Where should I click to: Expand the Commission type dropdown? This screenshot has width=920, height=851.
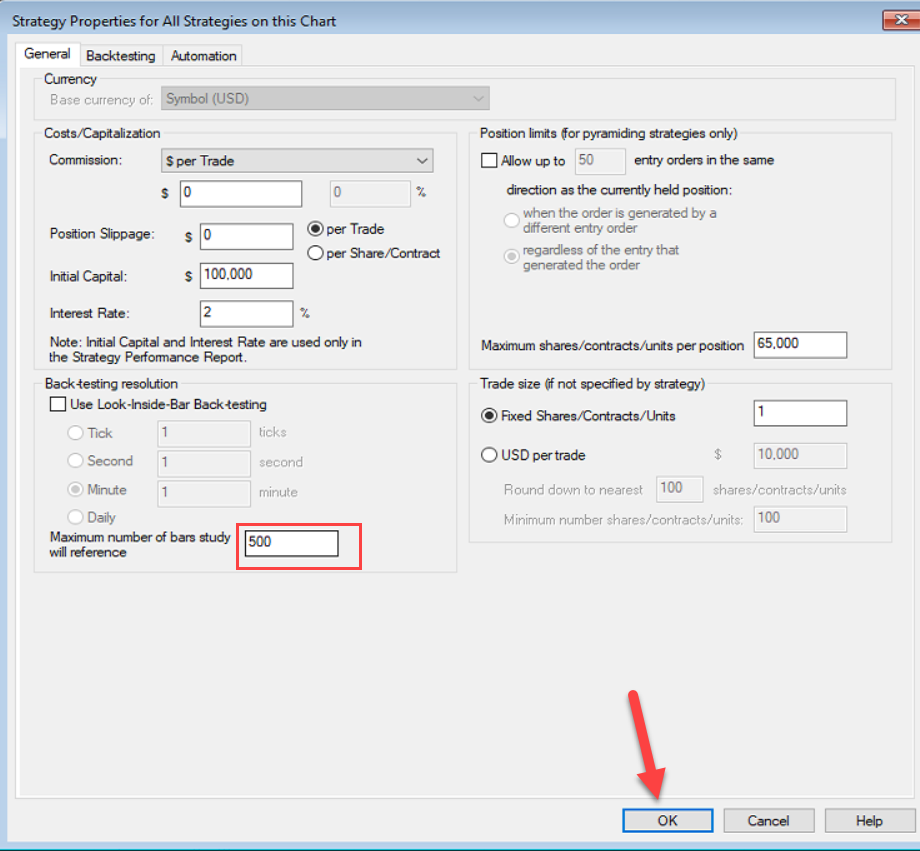click(x=297, y=161)
